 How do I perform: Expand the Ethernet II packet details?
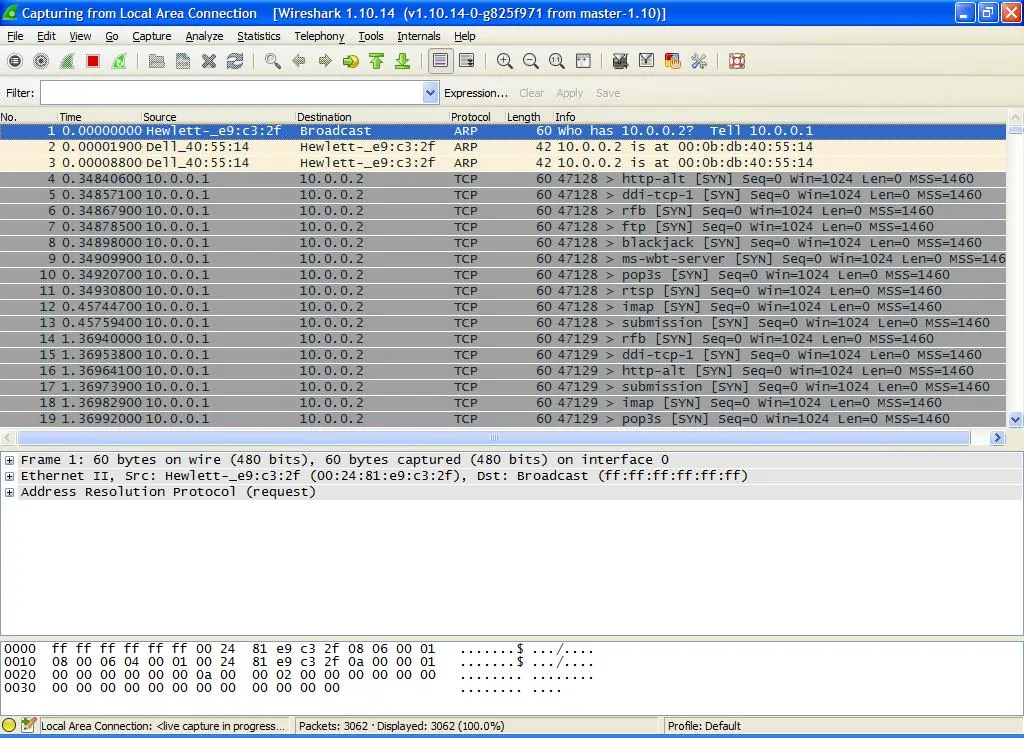tap(9, 475)
